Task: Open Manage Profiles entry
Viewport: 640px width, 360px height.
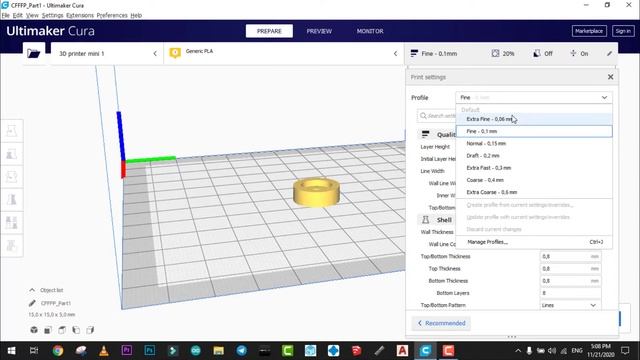Action: [x=534, y=242]
